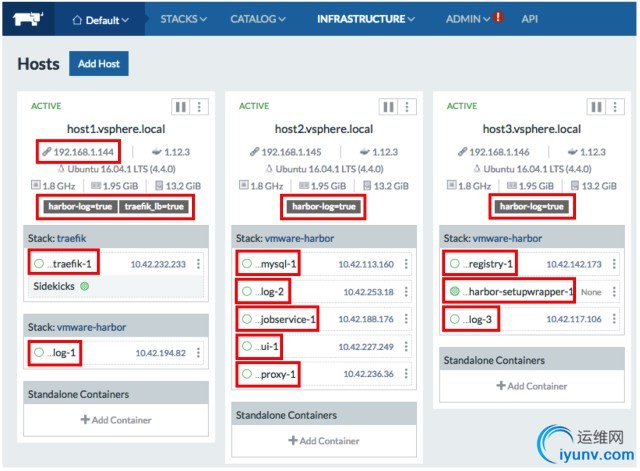Click the log-1 container status circle

(x=39, y=352)
